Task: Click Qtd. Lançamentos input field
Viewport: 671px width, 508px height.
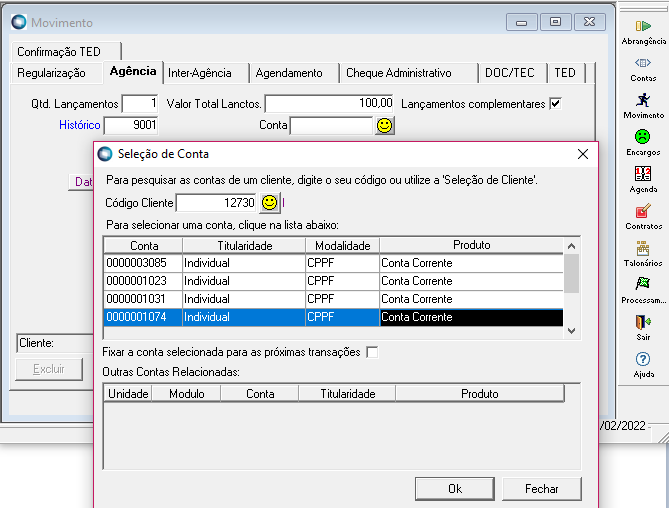Action: pyautogui.click(x=140, y=104)
